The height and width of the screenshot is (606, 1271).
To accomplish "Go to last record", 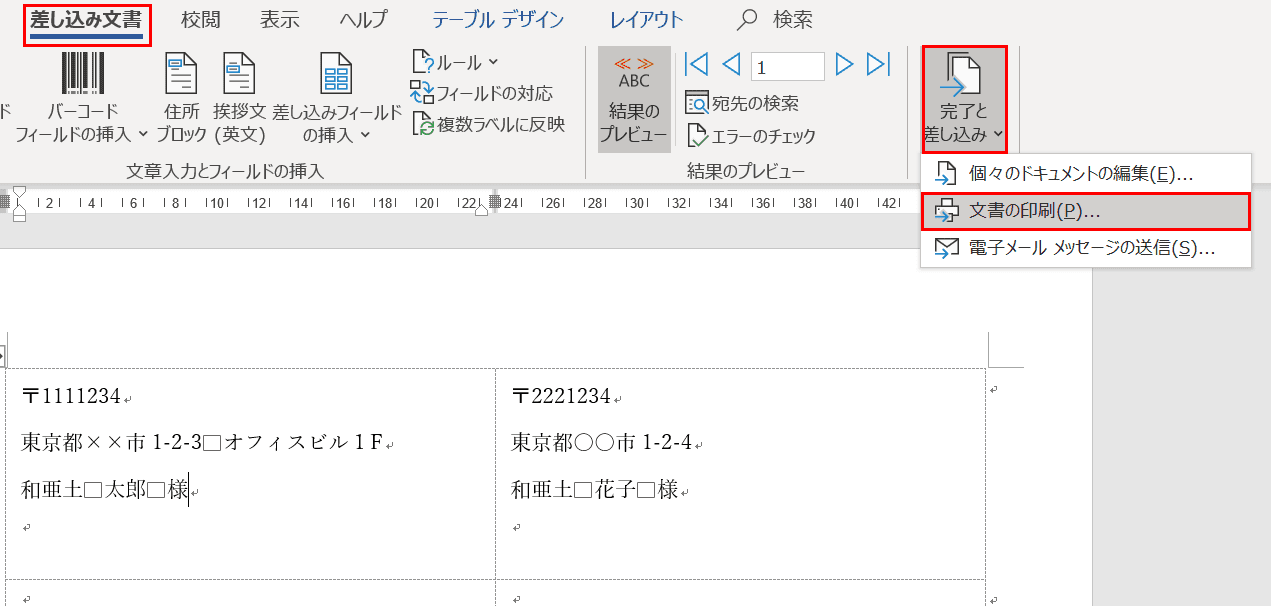I will (878, 65).
